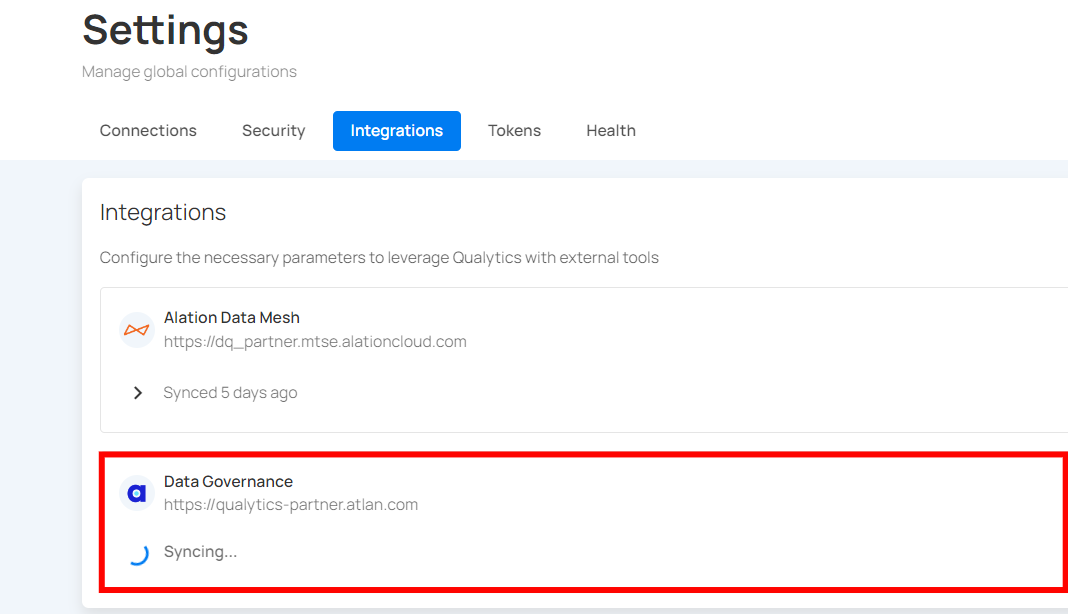Switch to the Security tab
Viewport: 1068px width, 614px height.
273,131
